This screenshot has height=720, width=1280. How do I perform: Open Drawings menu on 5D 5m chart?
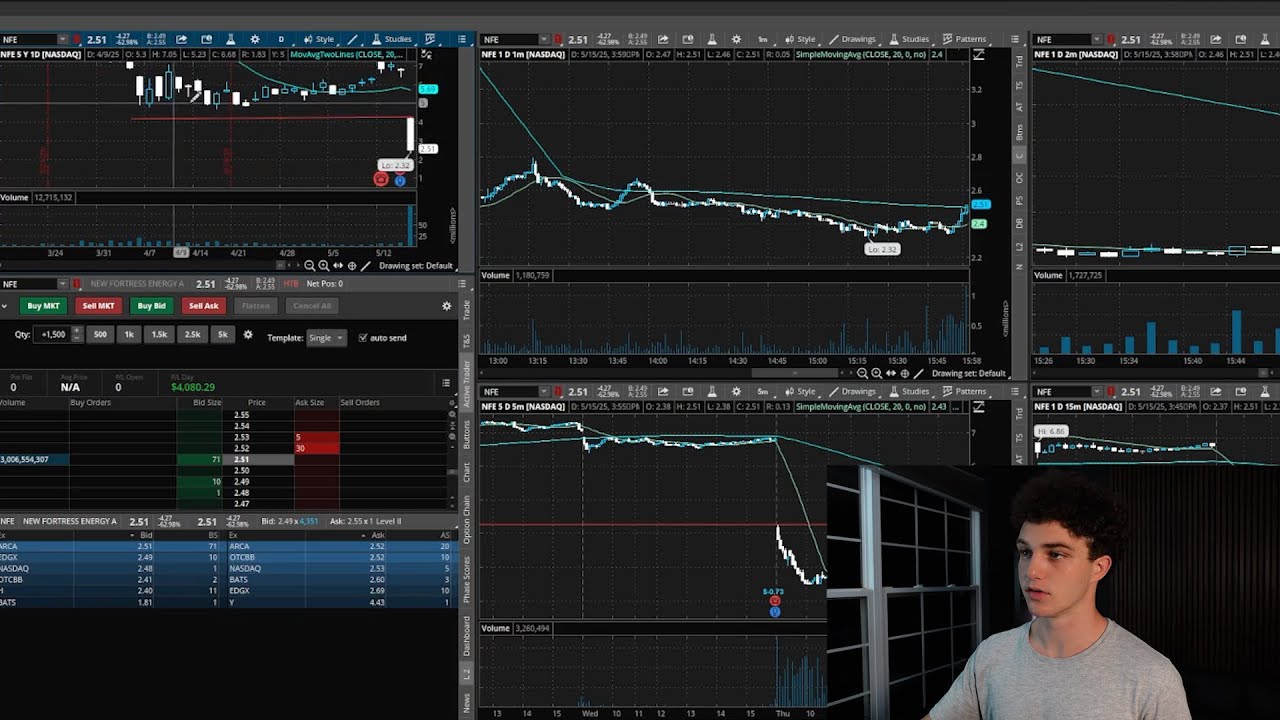853,391
